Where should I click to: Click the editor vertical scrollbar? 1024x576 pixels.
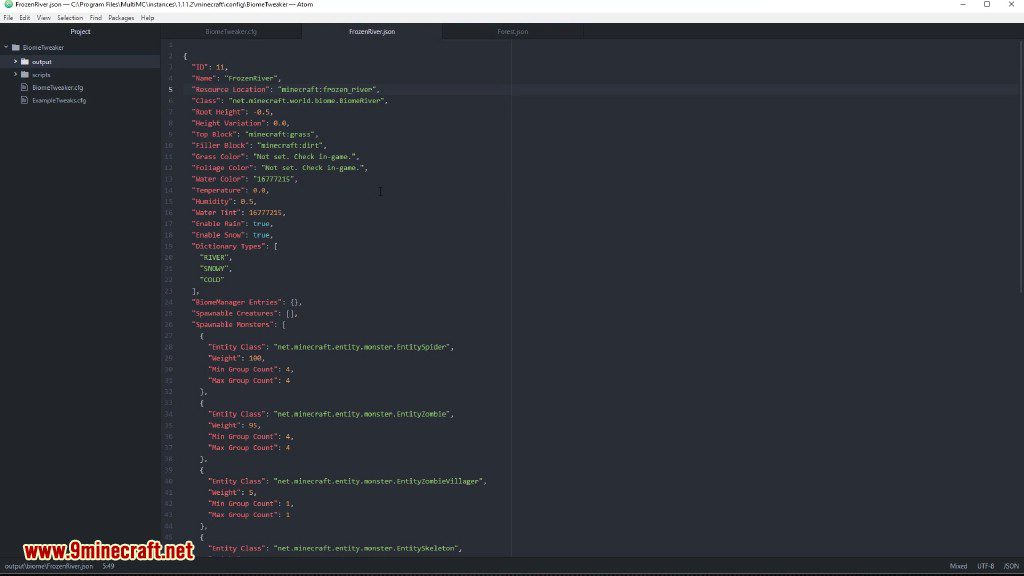click(1021, 167)
